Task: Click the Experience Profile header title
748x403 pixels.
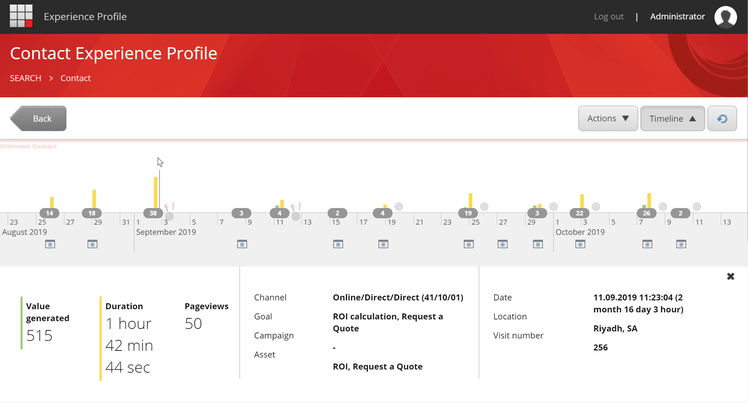Action: [85, 17]
